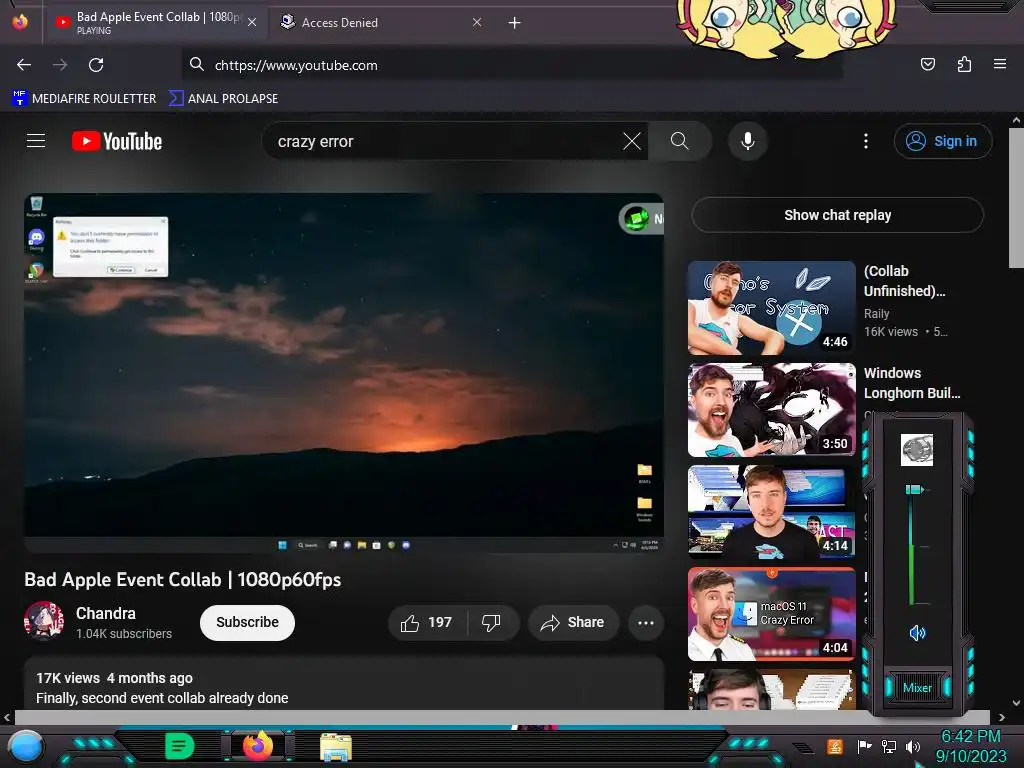Image resolution: width=1024 pixels, height=768 pixels.
Task: Click the horizontal scrollbar right arrow
Action: pos(1002,717)
